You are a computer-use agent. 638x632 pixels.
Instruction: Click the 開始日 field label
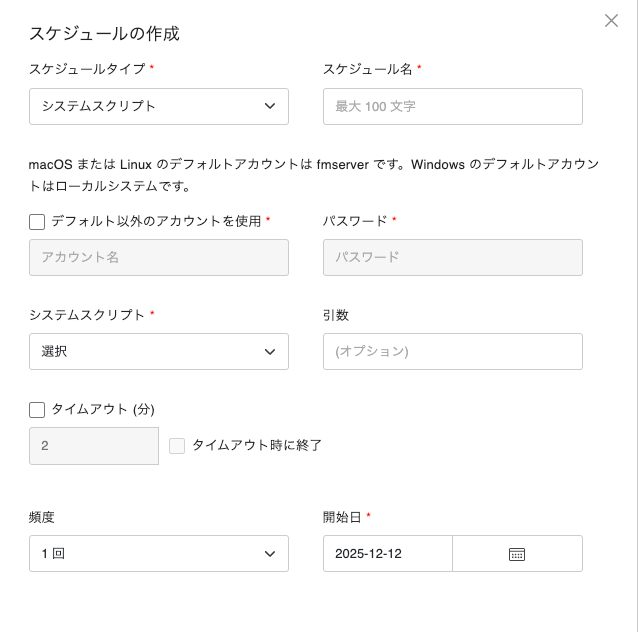(343, 517)
